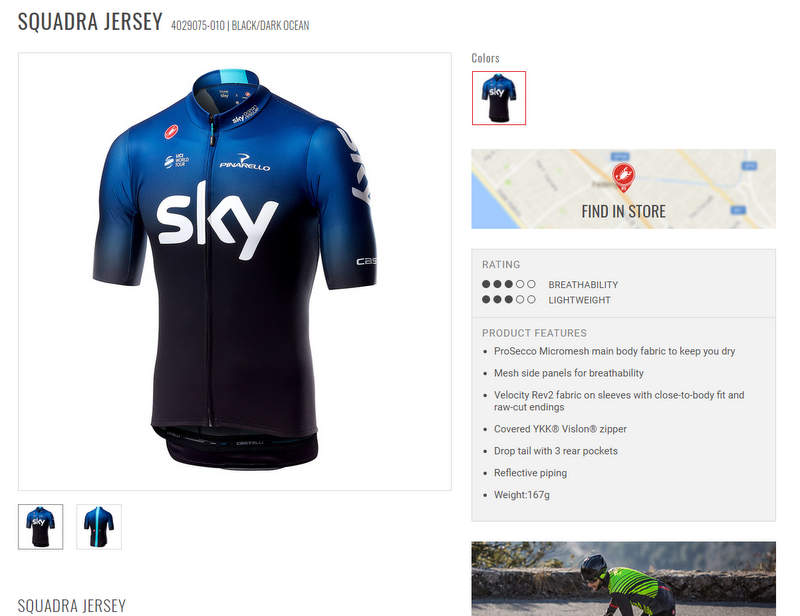Click the World Tour emblem on jersey chest
This screenshot has width=800, height=616.
175,160
